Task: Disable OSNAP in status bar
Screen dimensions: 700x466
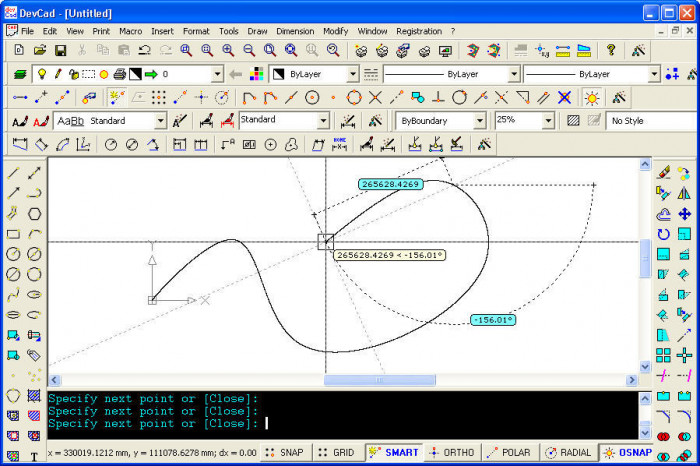Action: click(626, 453)
